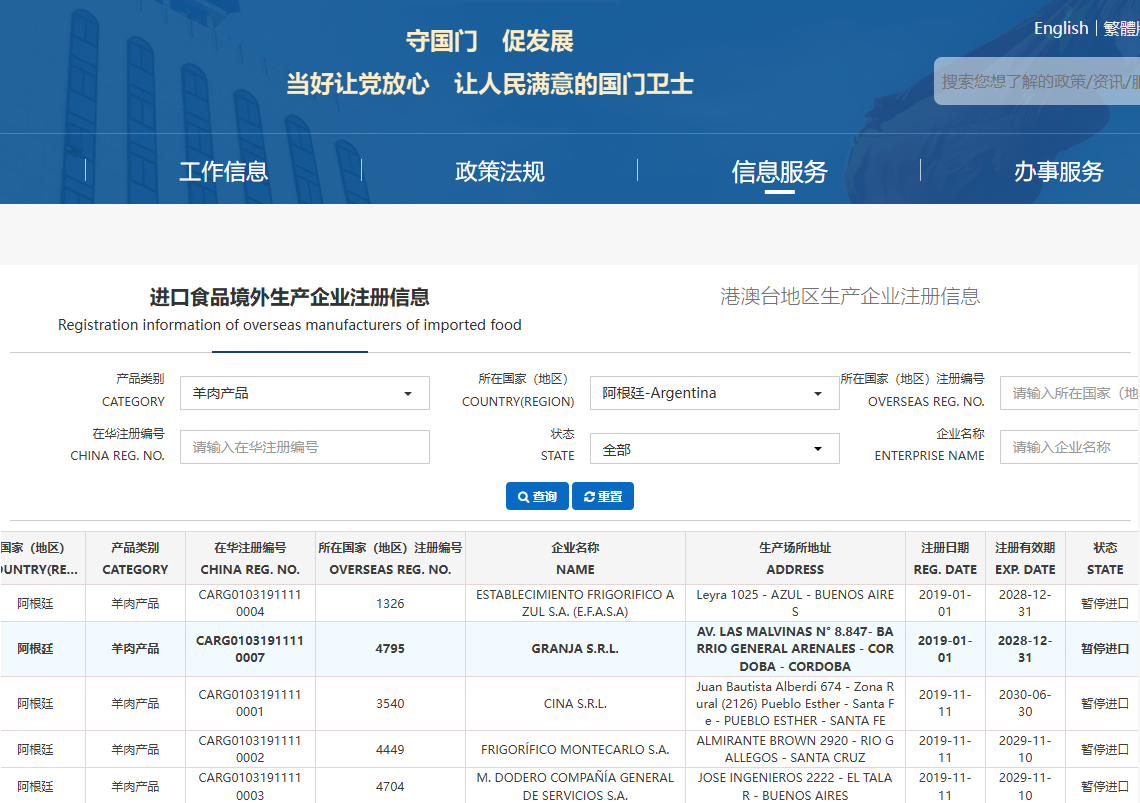Expand the country dropdown showing 阿根廷-Argentina

pos(714,393)
